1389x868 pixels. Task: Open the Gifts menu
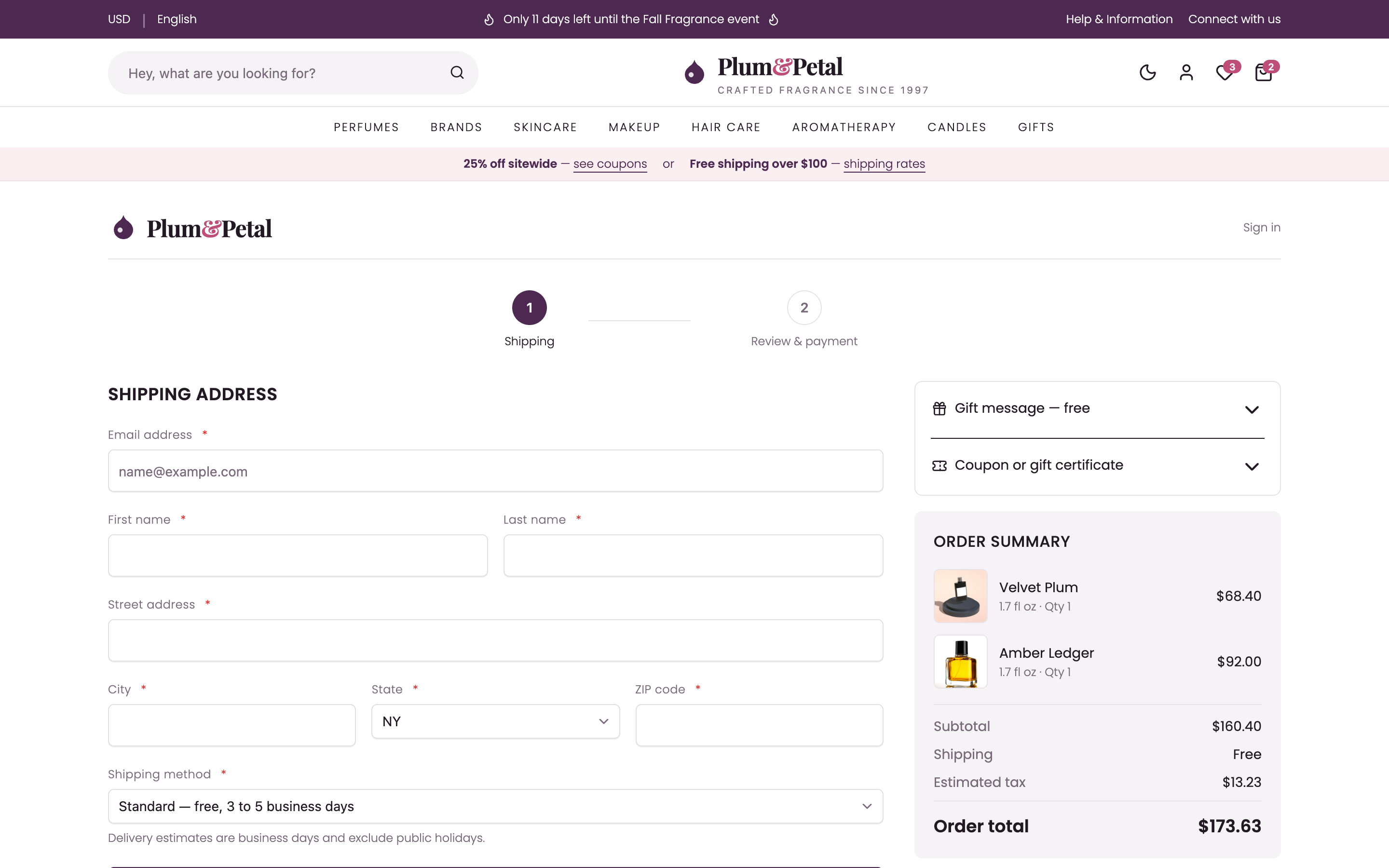1035,127
